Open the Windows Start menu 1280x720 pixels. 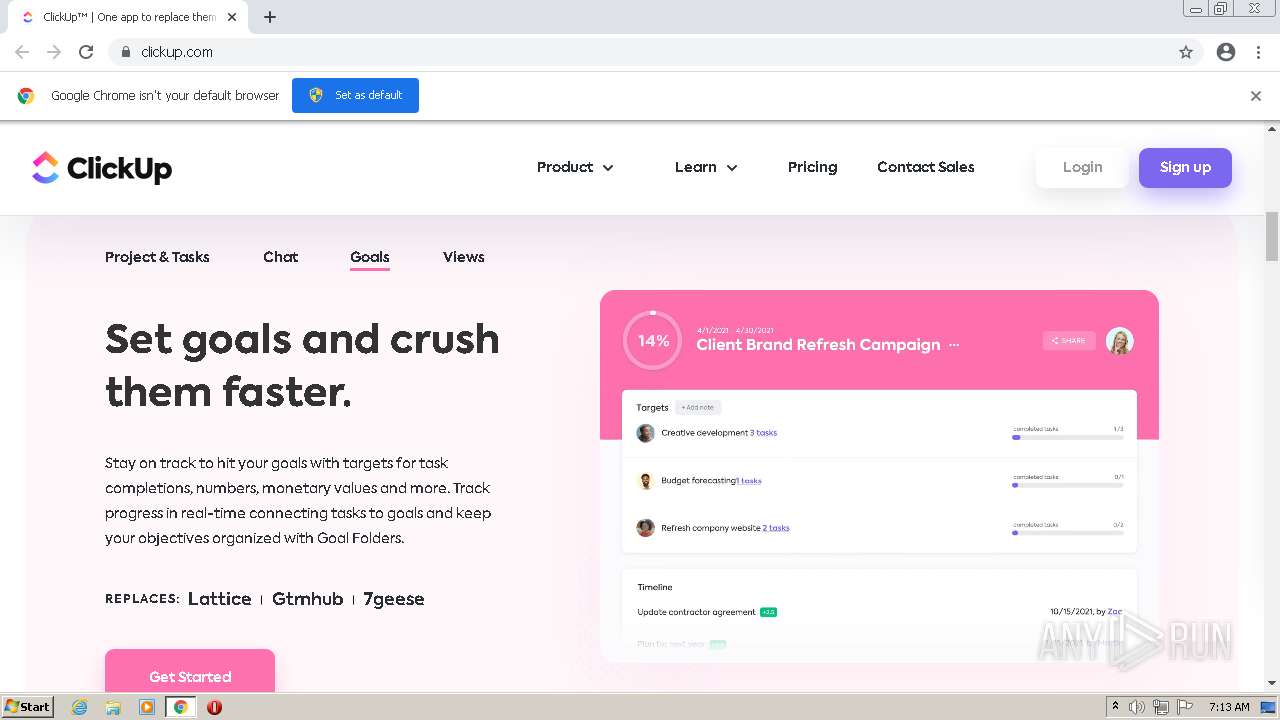pyautogui.click(x=27, y=706)
